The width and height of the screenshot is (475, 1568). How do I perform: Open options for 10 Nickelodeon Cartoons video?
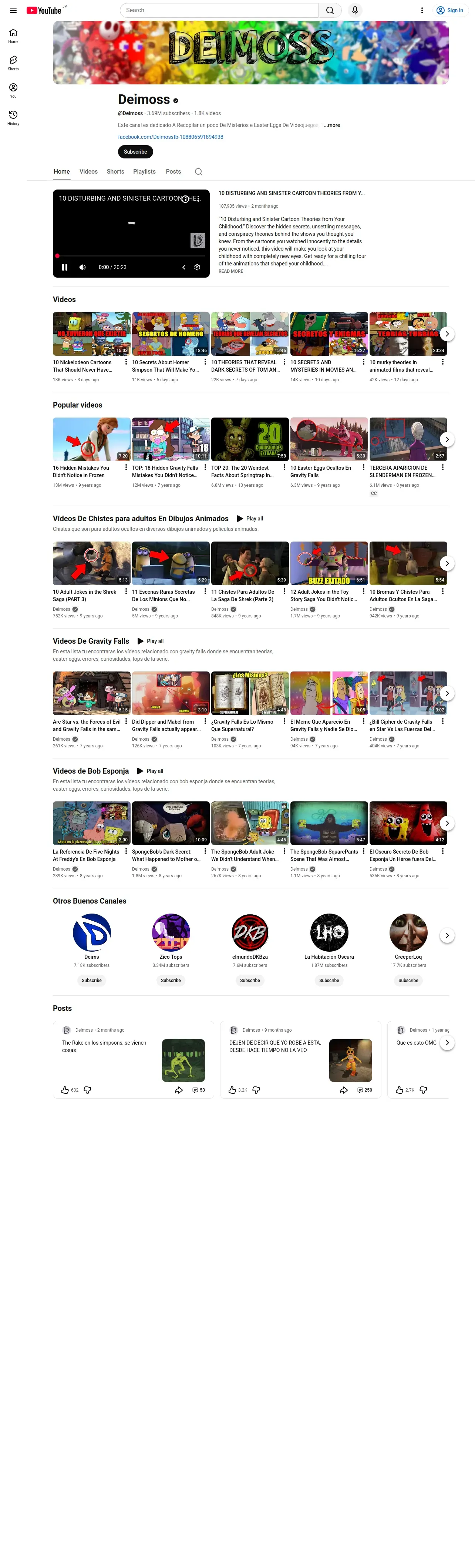(x=126, y=362)
